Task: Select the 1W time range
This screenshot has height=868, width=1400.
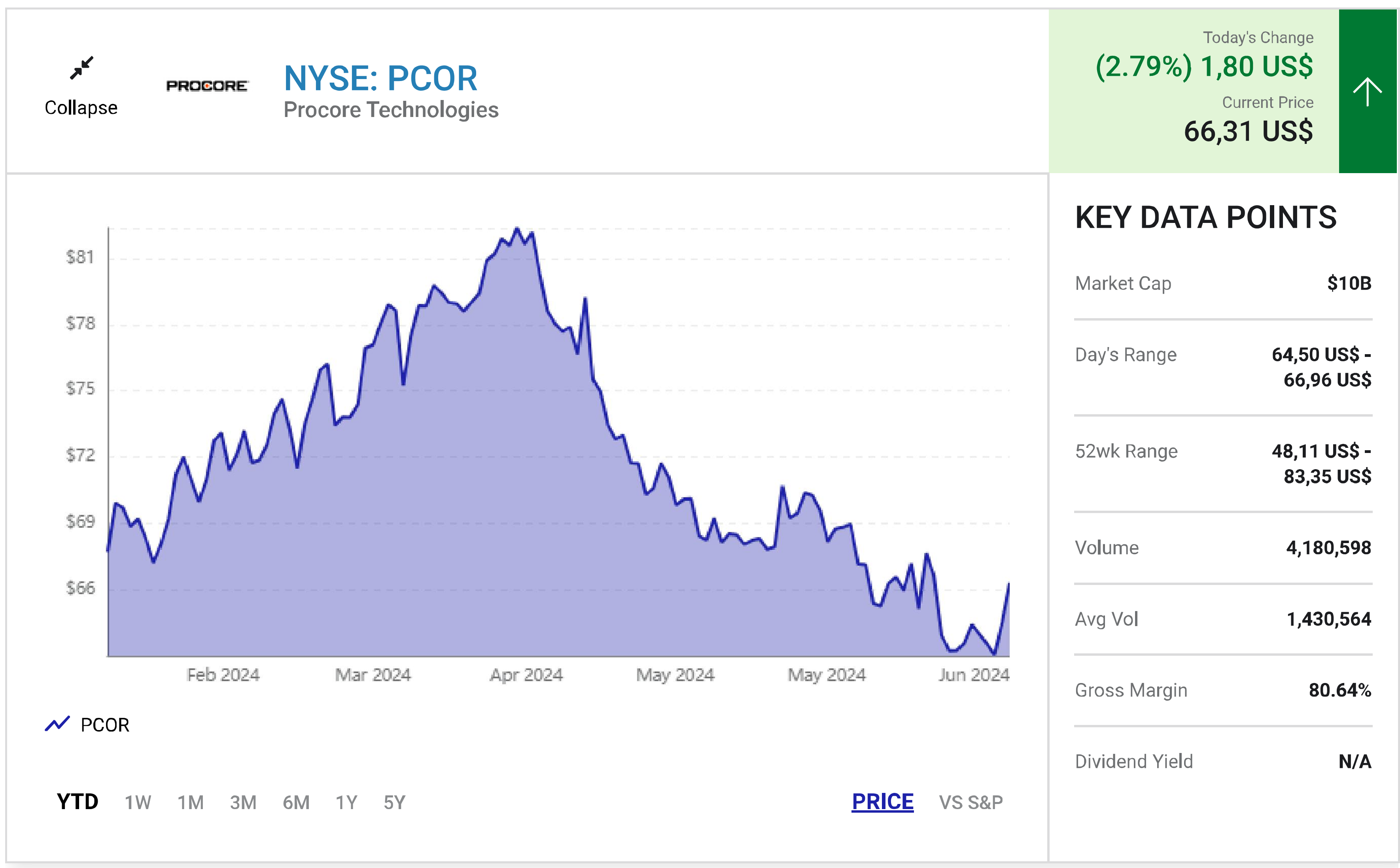Action: tap(138, 802)
